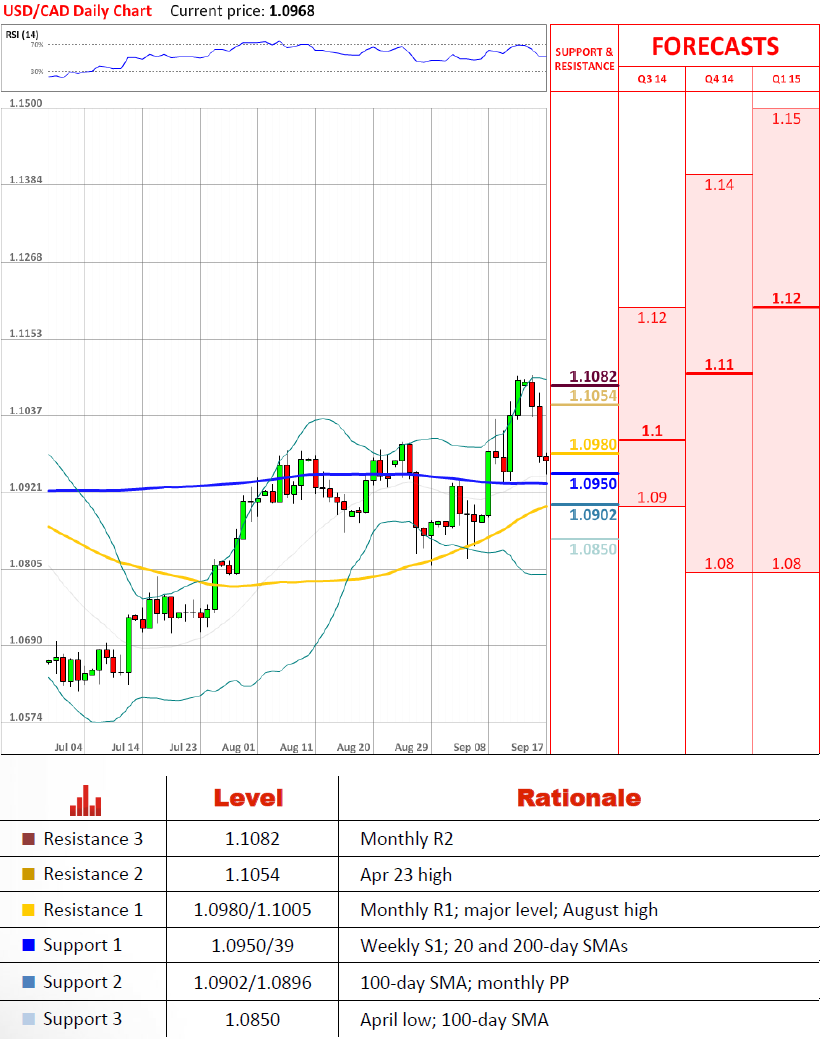This screenshot has height=1039, width=820.
Task: Click the 'Aug 01' date axis label
Action: coord(238,747)
